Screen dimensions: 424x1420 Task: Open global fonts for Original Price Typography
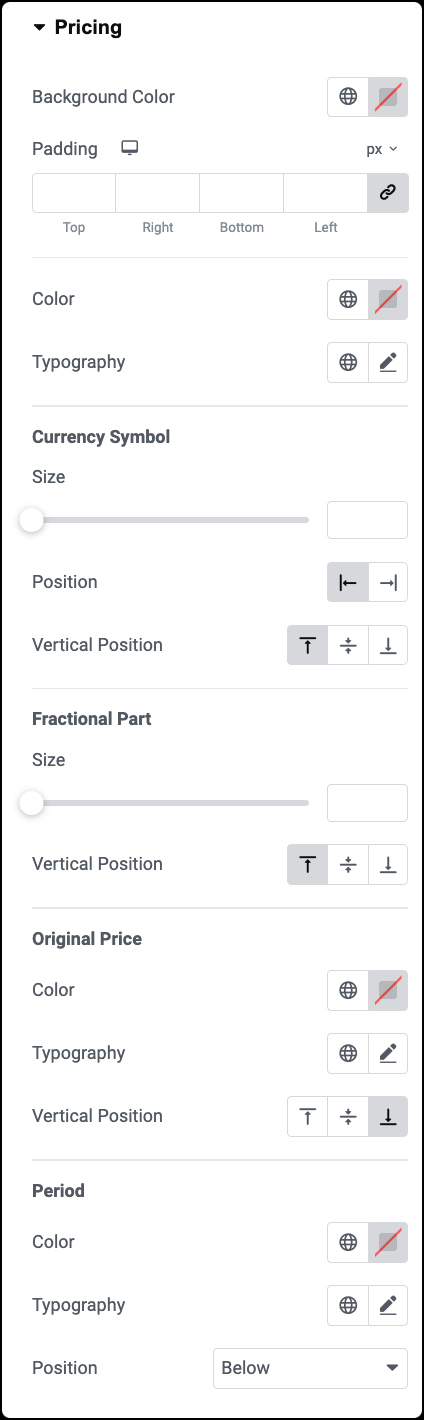point(348,1053)
